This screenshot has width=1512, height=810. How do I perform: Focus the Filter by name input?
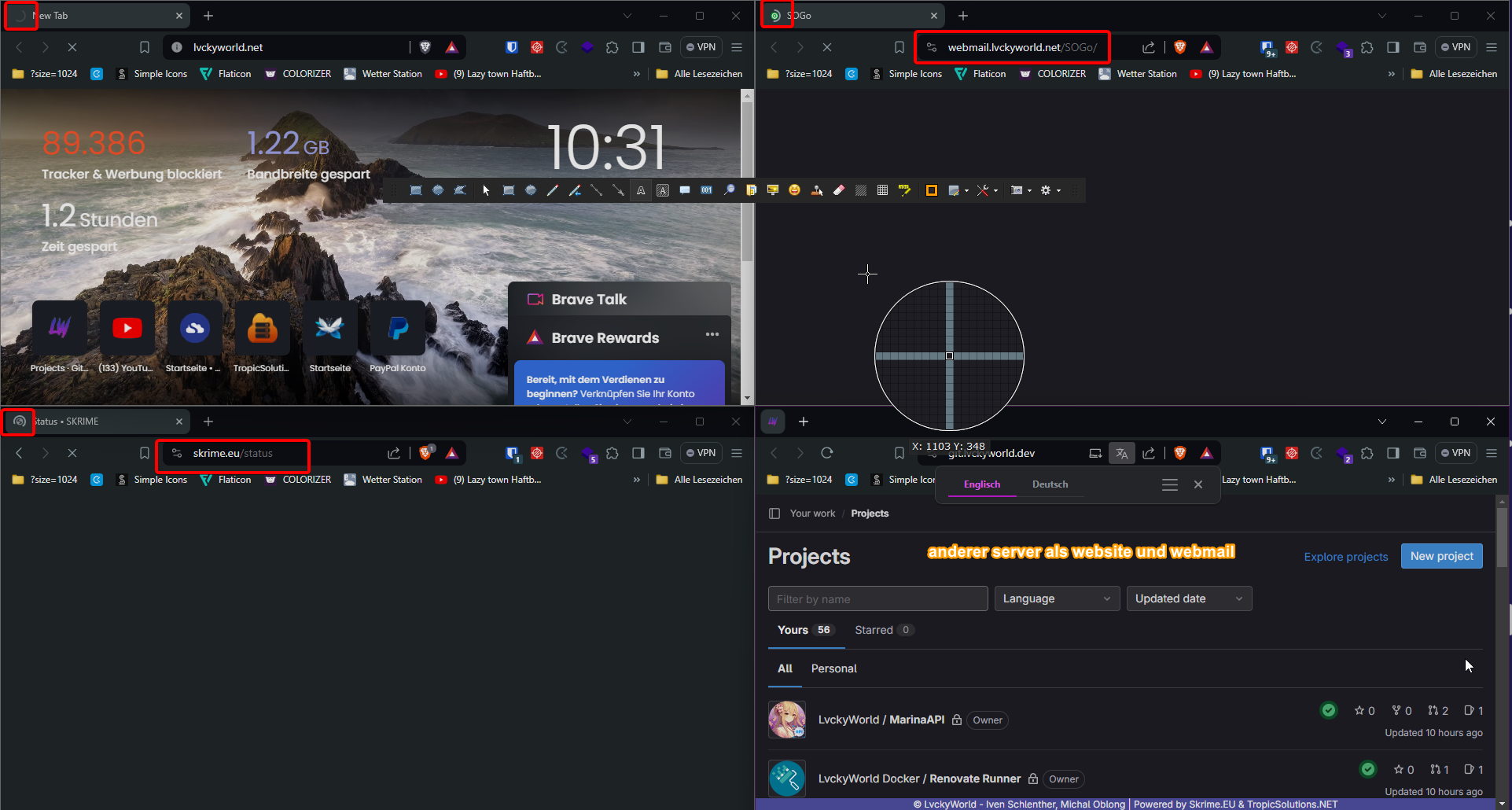877,598
